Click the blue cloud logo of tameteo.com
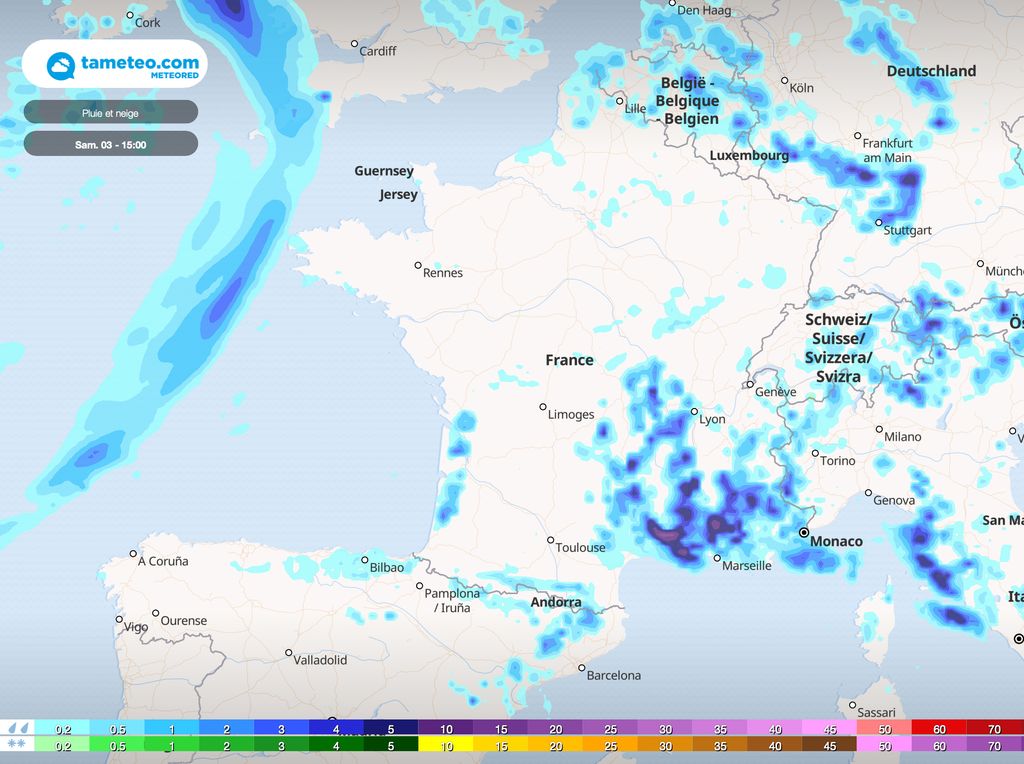Screen dimensions: 1024x764 point(61,64)
